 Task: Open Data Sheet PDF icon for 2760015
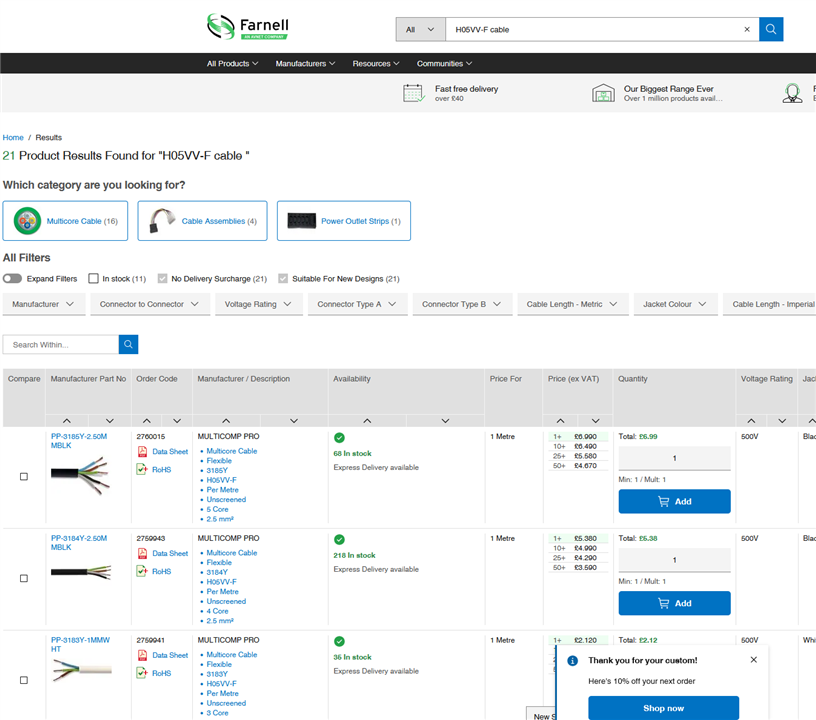(142, 452)
